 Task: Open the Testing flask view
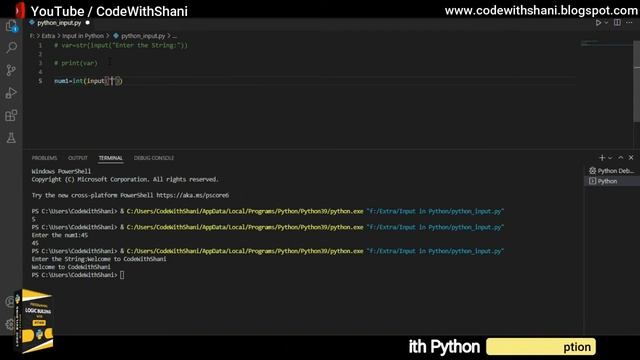[x=11, y=138]
